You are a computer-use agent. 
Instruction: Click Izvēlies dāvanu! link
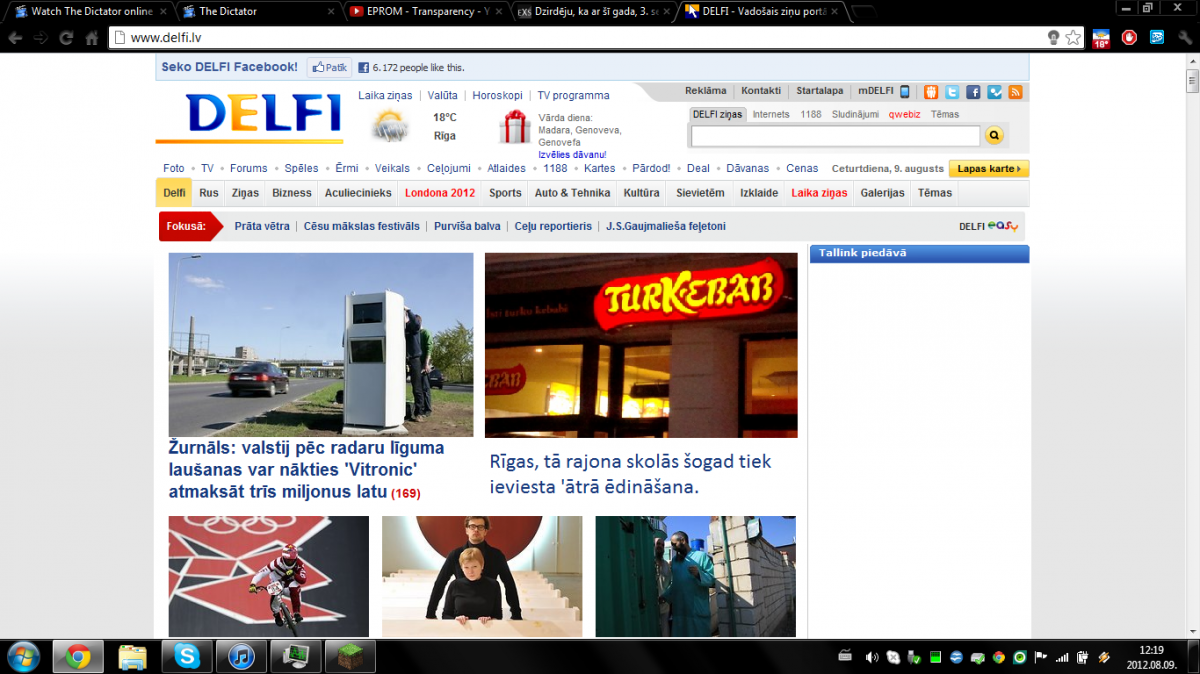point(572,155)
